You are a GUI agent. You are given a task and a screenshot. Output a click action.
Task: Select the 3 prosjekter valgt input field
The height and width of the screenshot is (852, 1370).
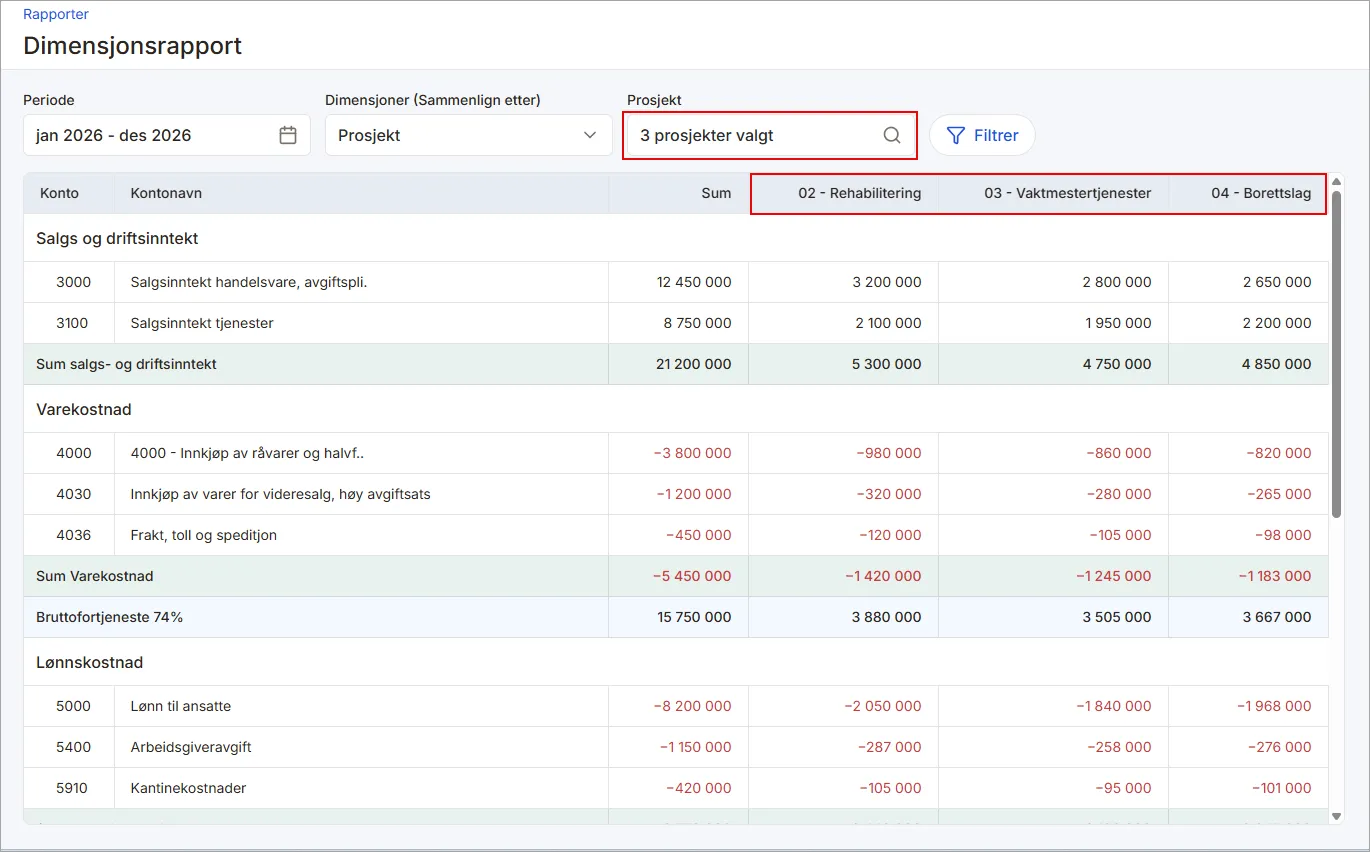coord(769,135)
